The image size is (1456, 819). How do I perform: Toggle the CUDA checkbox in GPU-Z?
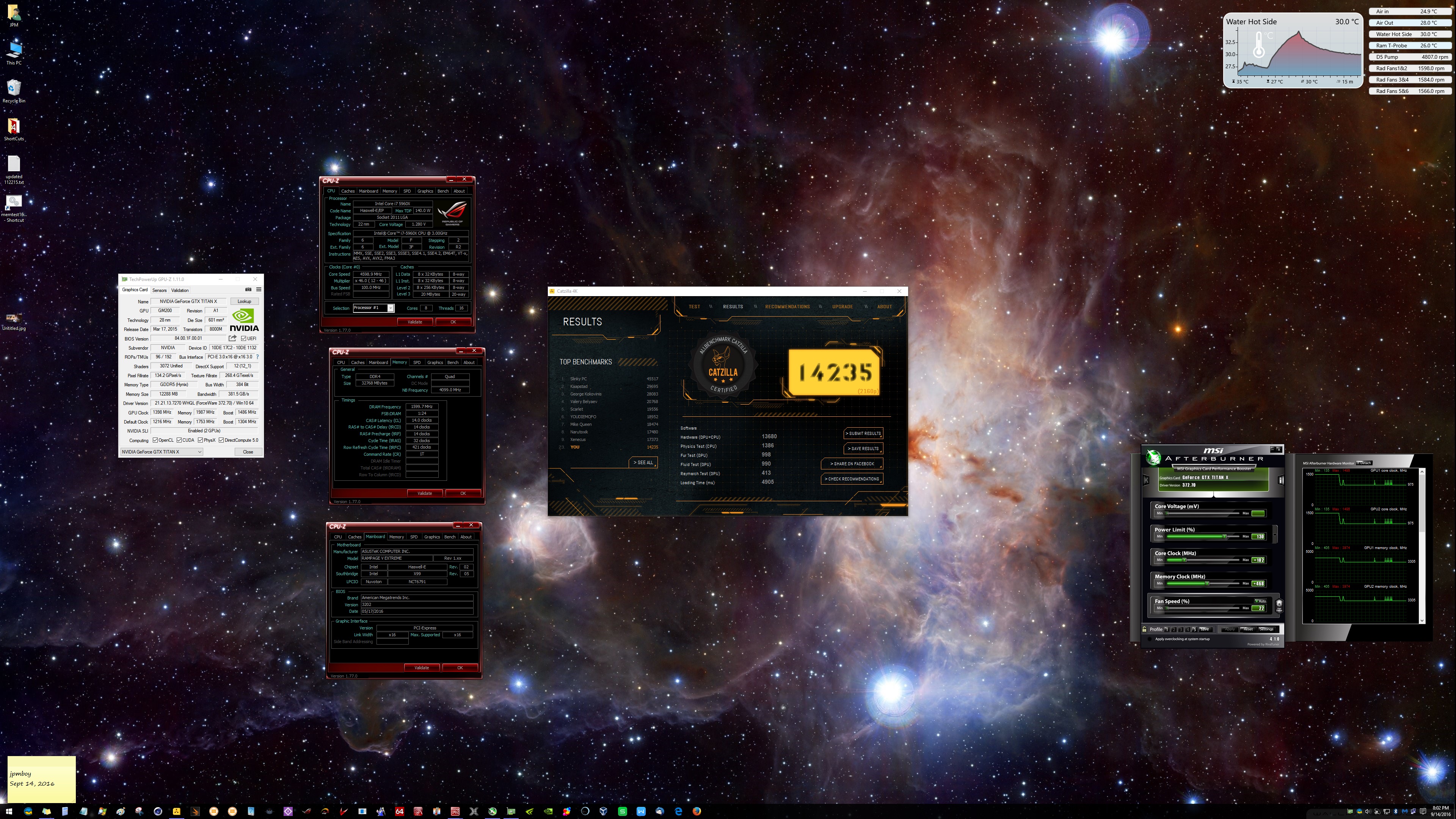(x=179, y=440)
